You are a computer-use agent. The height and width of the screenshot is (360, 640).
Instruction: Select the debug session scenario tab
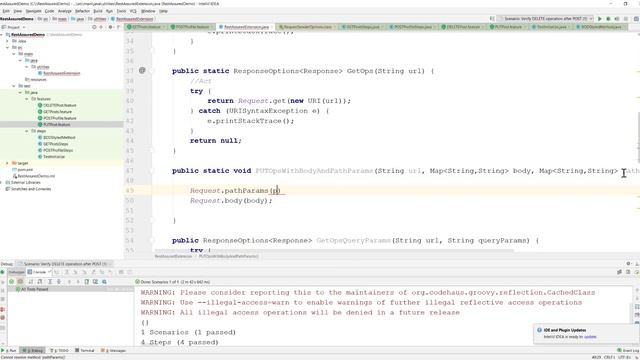coord(64,264)
